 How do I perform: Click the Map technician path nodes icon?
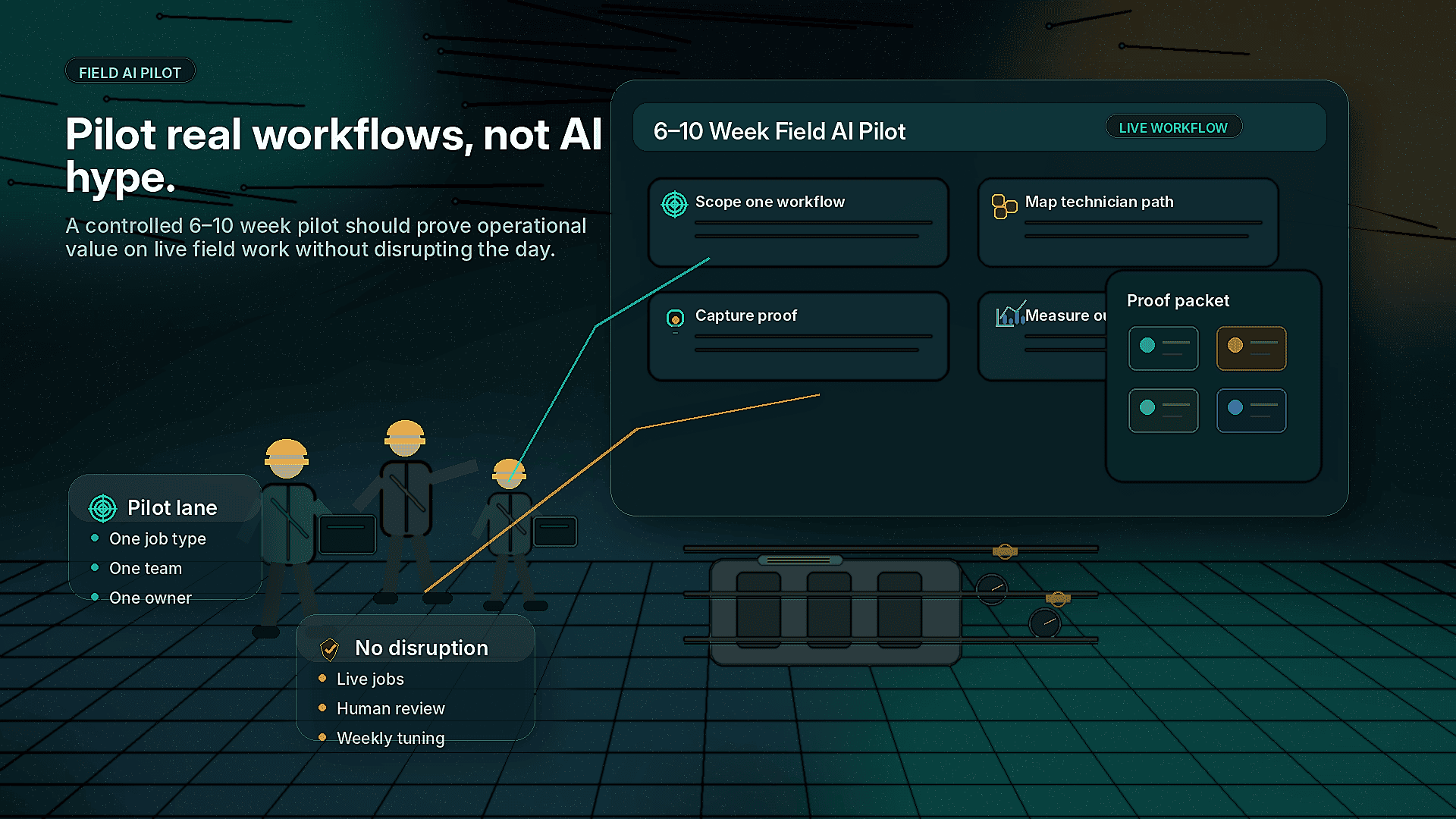tap(1004, 206)
